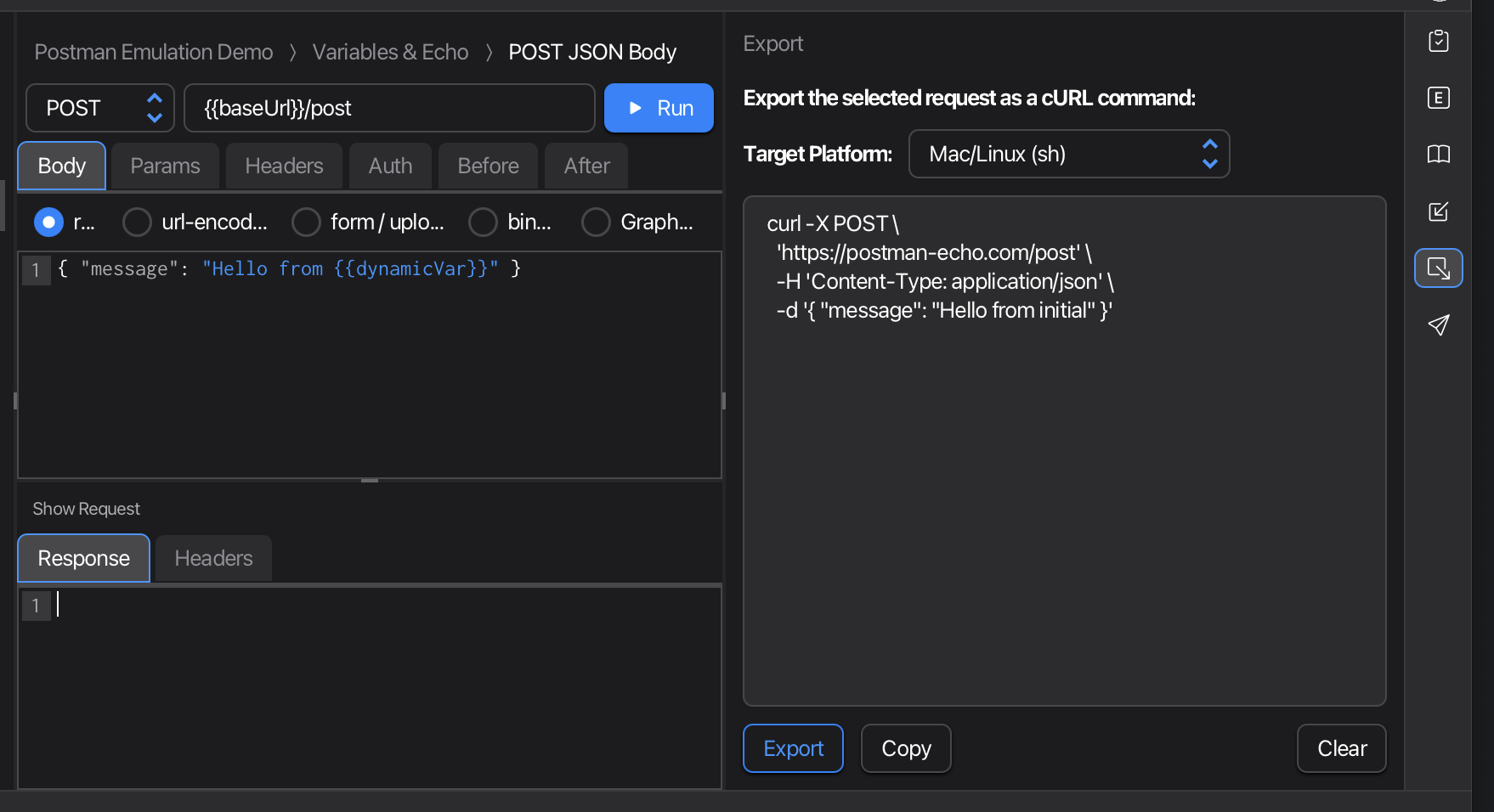Copy the generated cURL command
Image resolution: width=1494 pixels, height=812 pixels.
pos(905,748)
